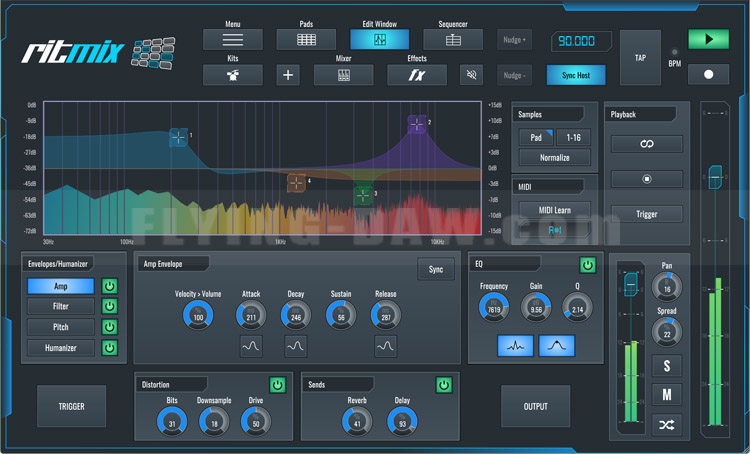Click the Velocity > Volume knob
The image size is (750, 454).
point(198,315)
